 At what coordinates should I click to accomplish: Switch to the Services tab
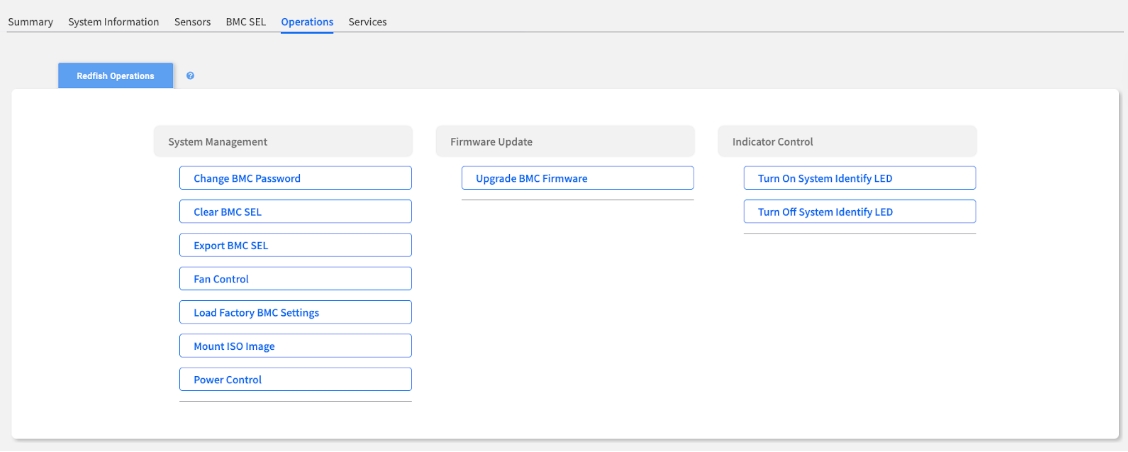tap(367, 22)
